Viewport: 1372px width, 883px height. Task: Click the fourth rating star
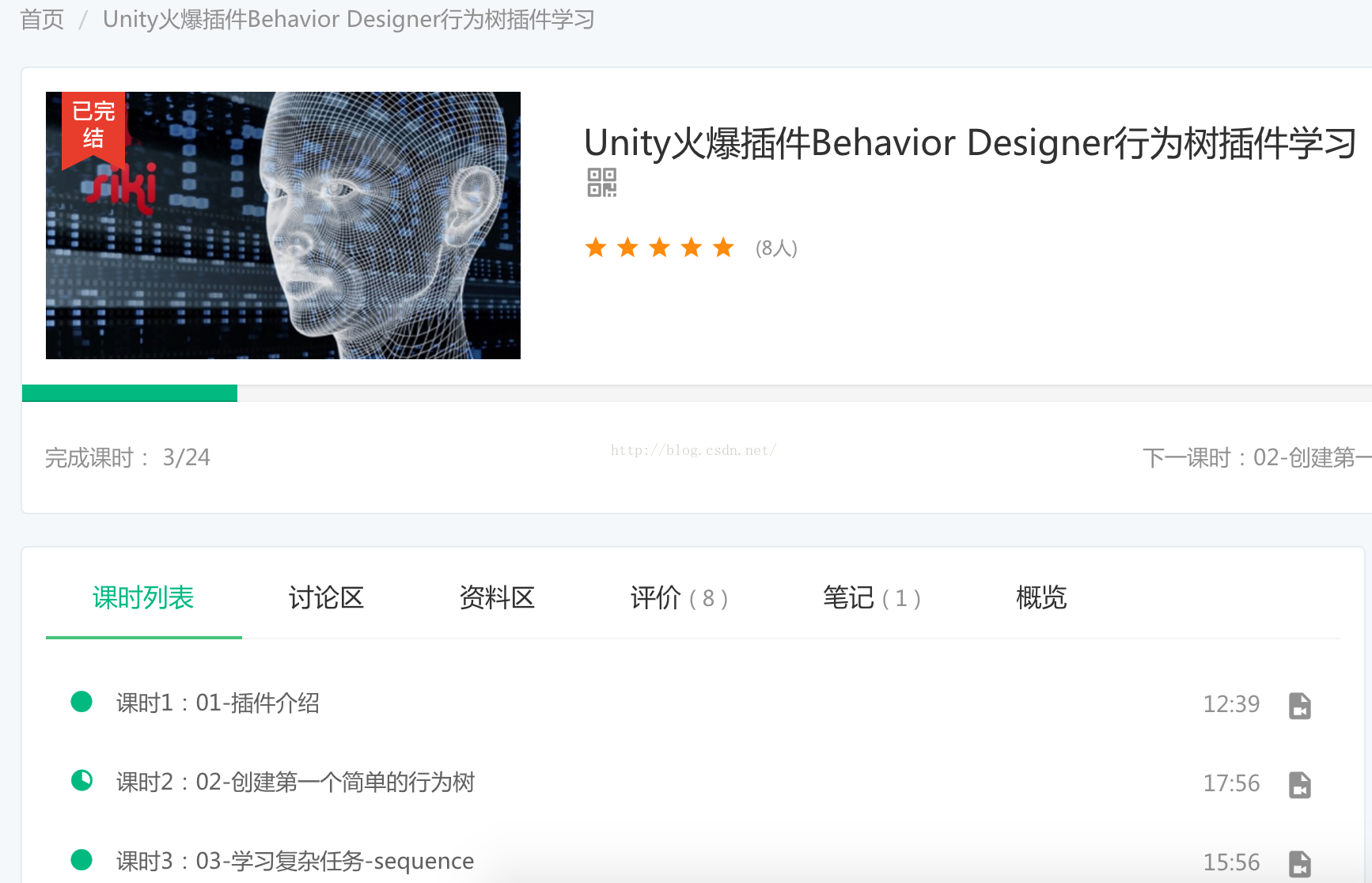(x=692, y=248)
